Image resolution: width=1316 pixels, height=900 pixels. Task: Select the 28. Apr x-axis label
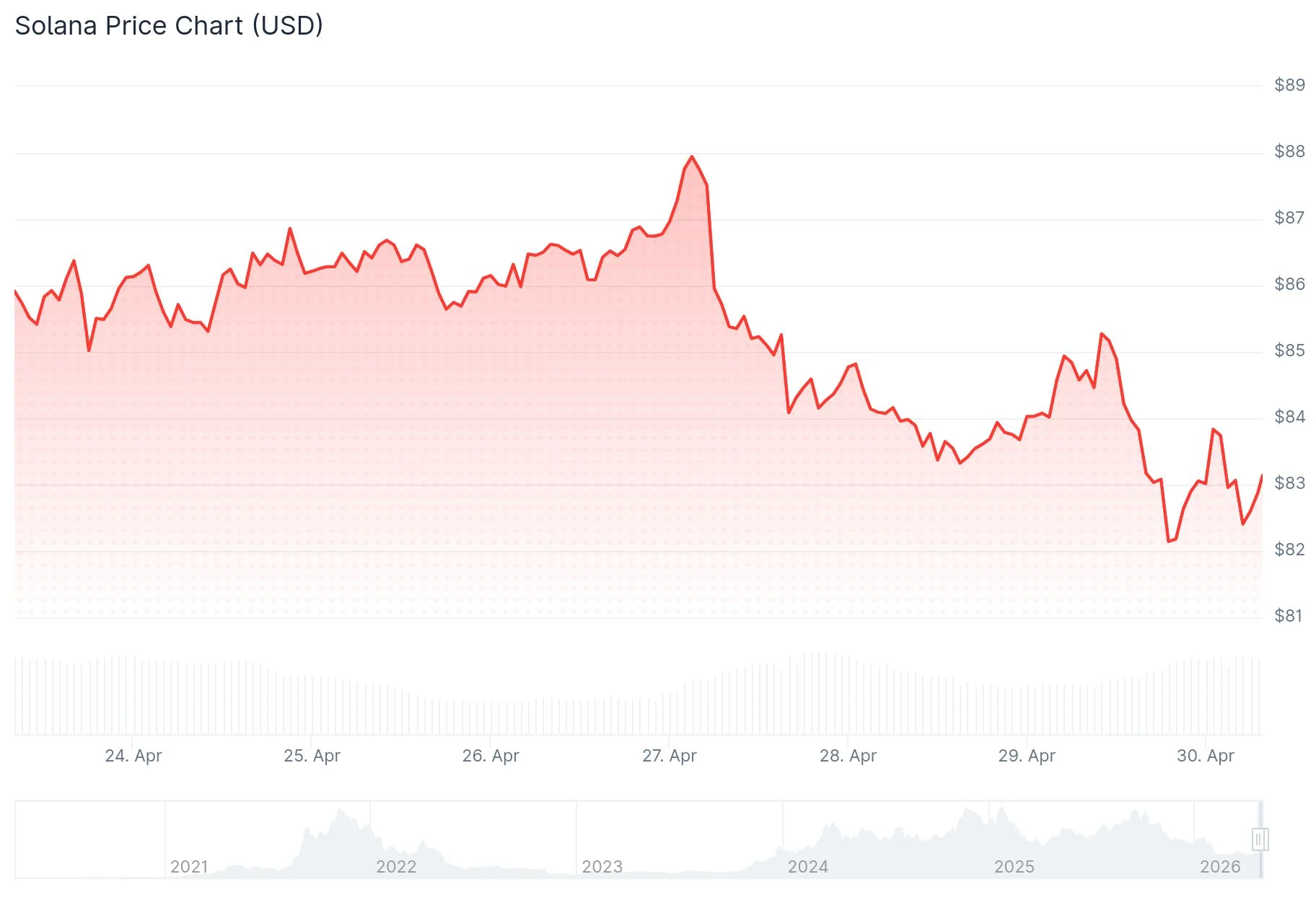click(848, 756)
